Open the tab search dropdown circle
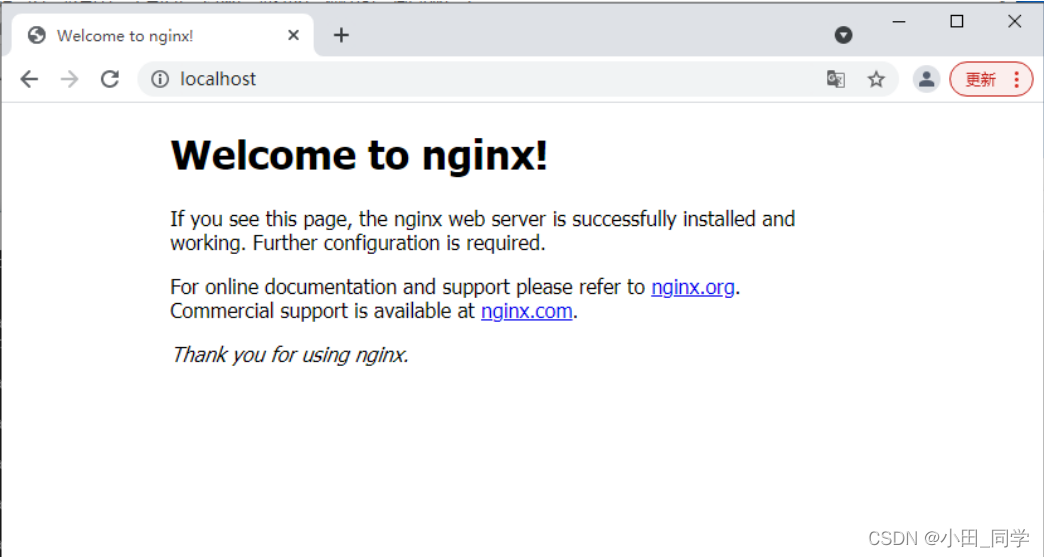Image resolution: width=1044 pixels, height=557 pixels. coord(844,35)
